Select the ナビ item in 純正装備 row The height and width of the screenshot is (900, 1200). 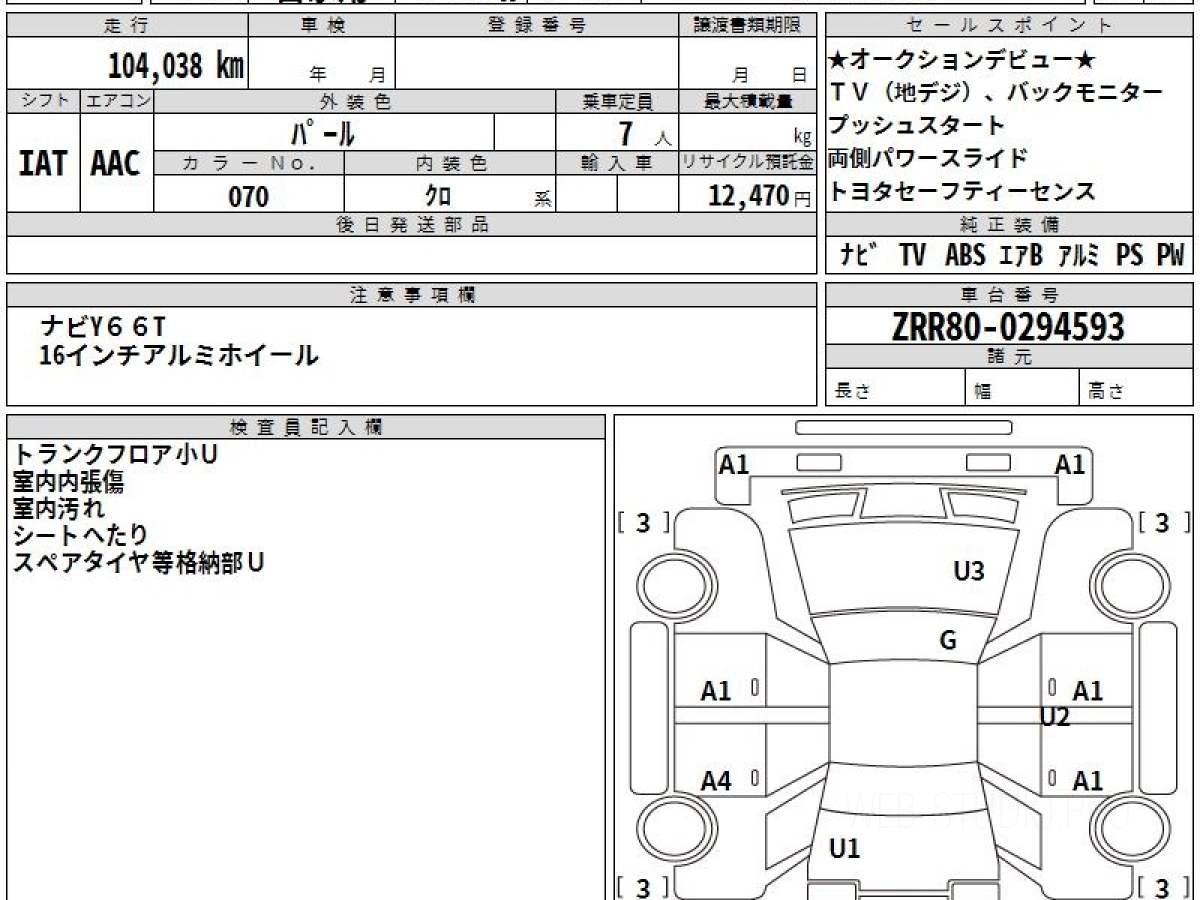860,255
